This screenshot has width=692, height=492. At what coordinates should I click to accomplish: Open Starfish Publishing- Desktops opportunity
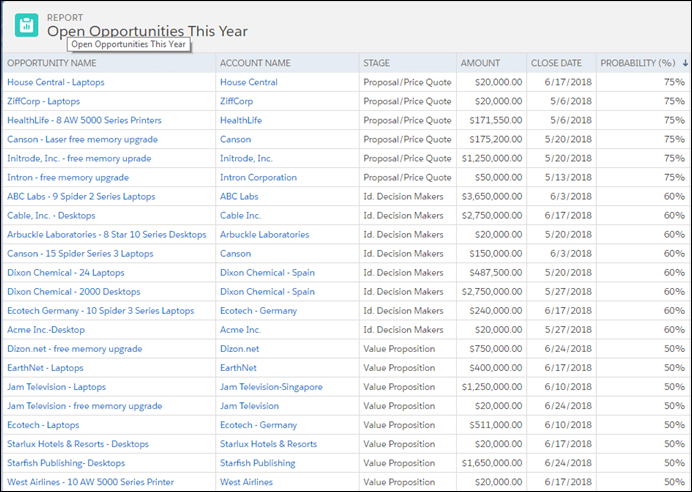point(66,463)
